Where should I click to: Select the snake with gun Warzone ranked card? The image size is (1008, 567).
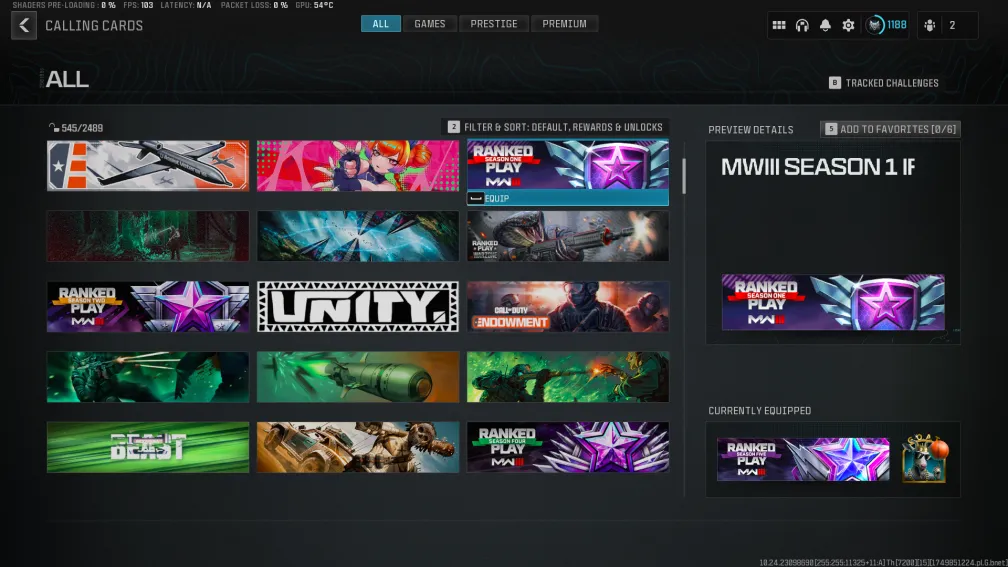[568, 236]
